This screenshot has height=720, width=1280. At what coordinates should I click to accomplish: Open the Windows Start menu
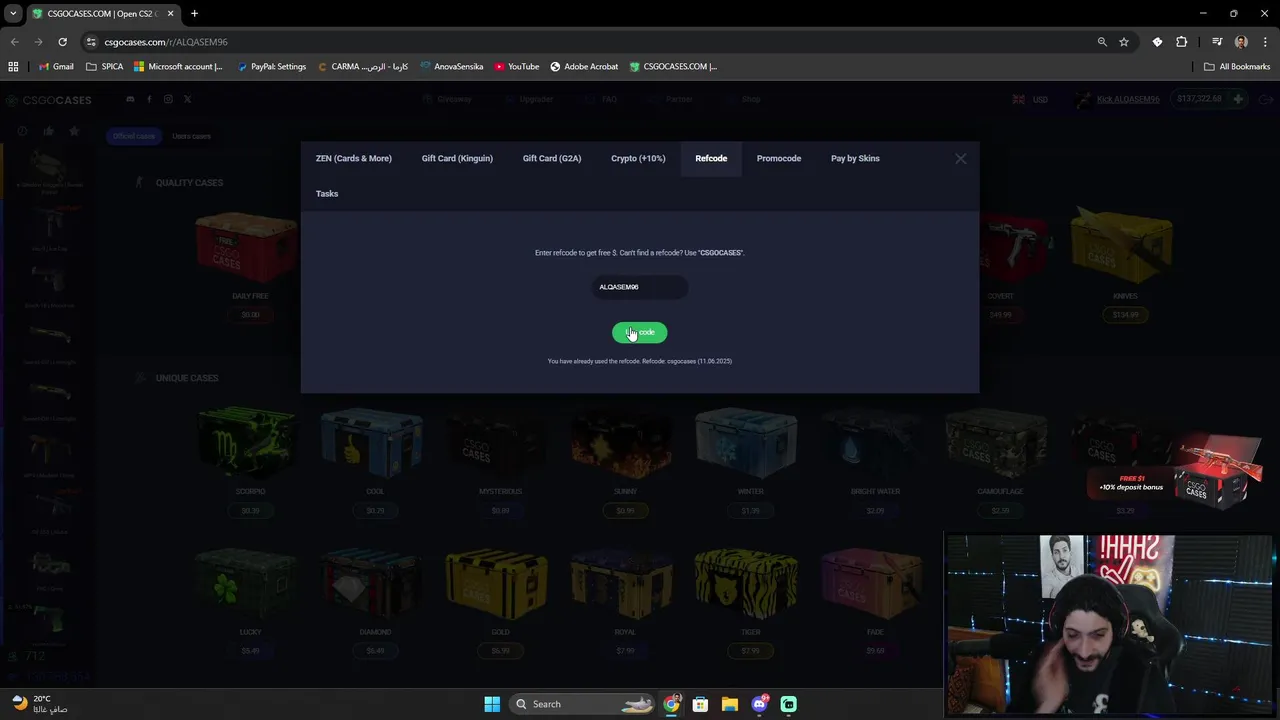tap(492, 704)
